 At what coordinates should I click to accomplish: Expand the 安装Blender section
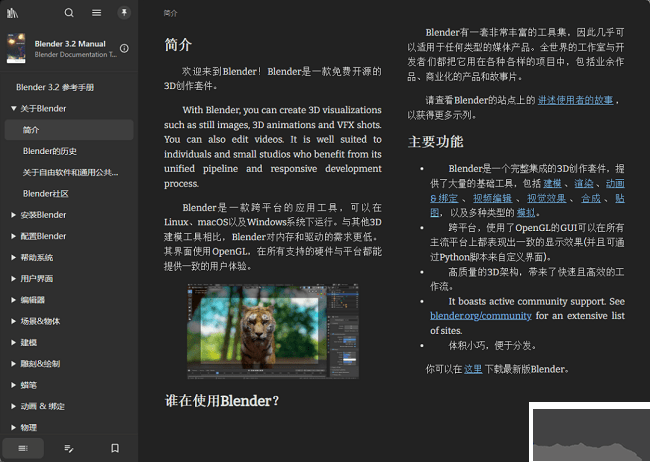coord(13,215)
